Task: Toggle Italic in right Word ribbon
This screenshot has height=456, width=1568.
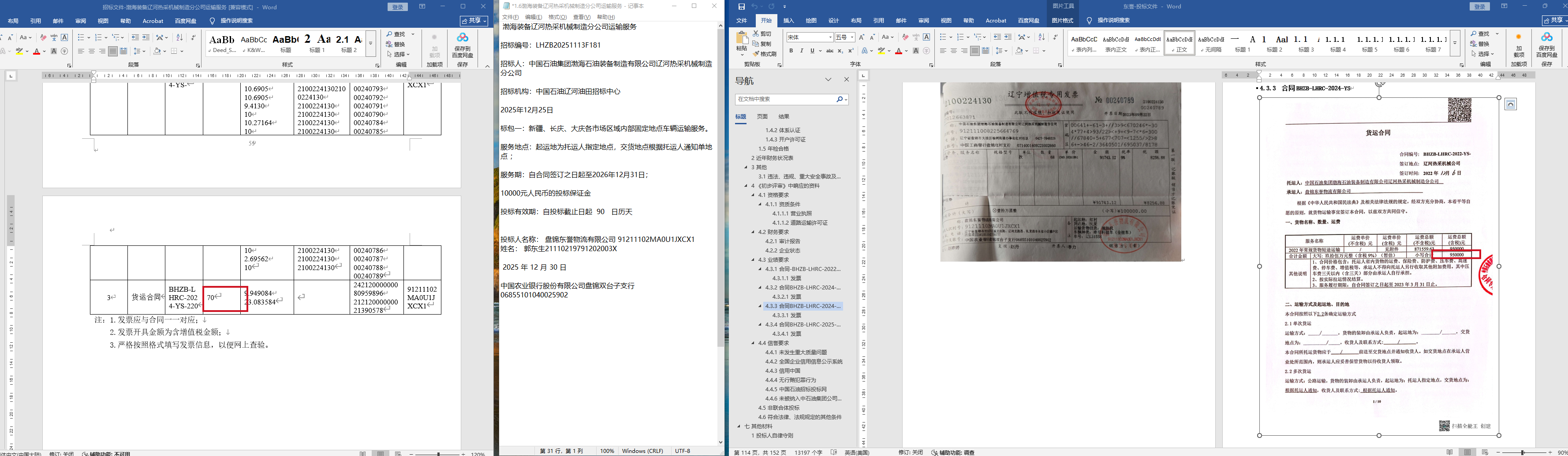Action: (x=801, y=51)
